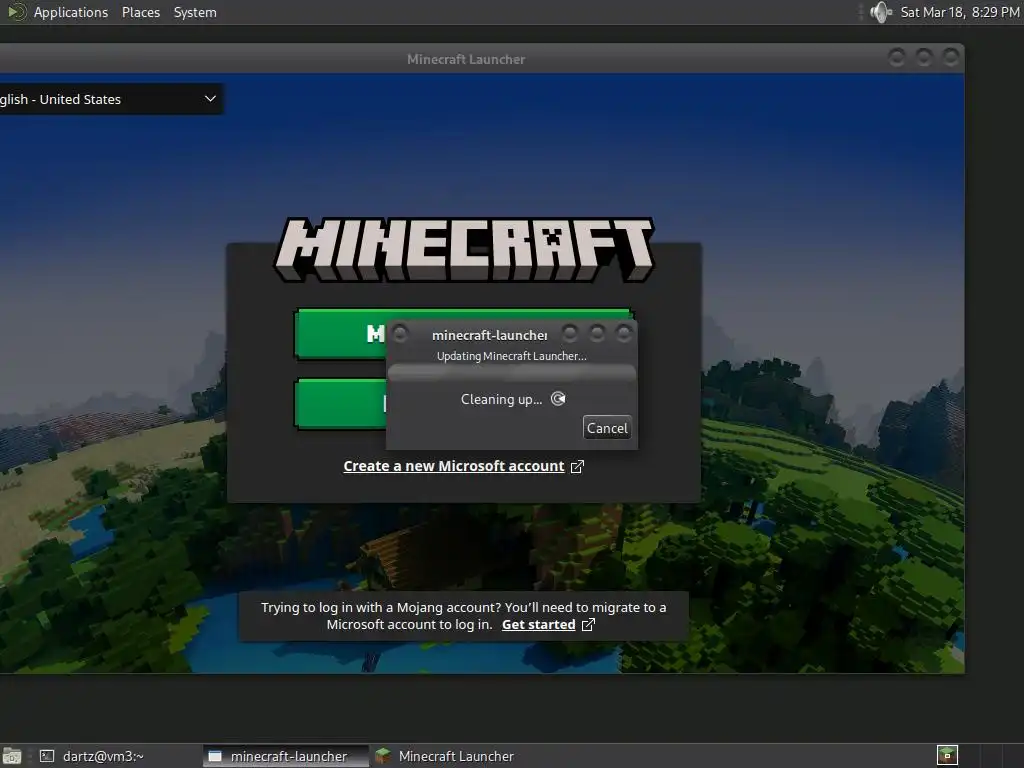Screen dimensions: 1024x768
Task: Maximize the minecraft-launcher update dialog
Action: pyautogui.click(x=597, y=334)
